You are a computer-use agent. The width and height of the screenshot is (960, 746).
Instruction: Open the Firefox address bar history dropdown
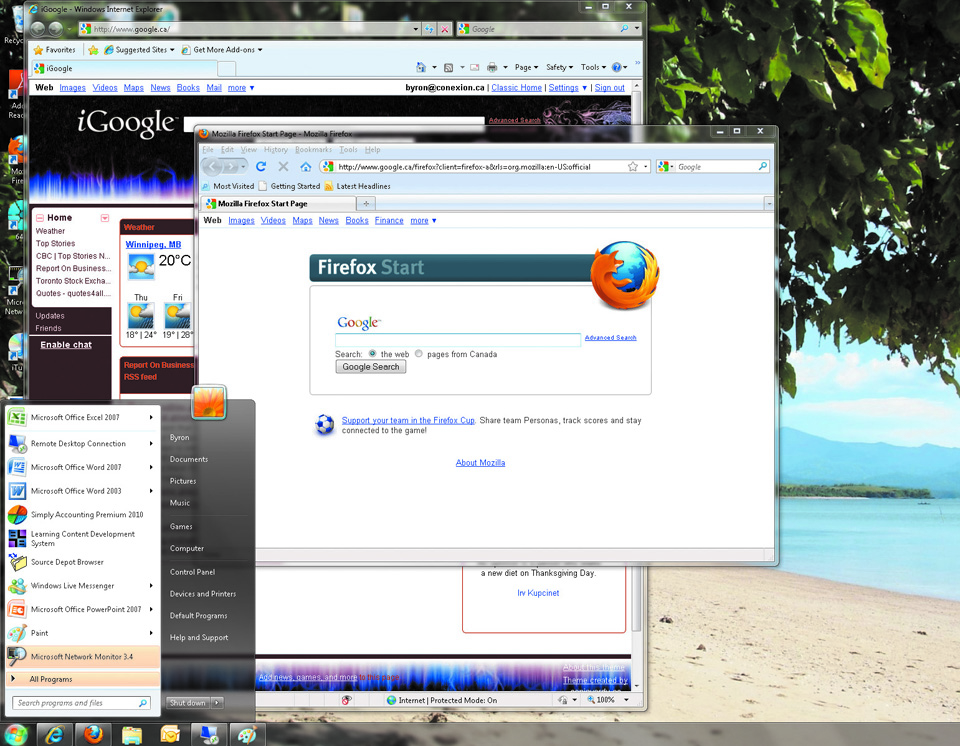pyautogui.click(x=645, y=167)
